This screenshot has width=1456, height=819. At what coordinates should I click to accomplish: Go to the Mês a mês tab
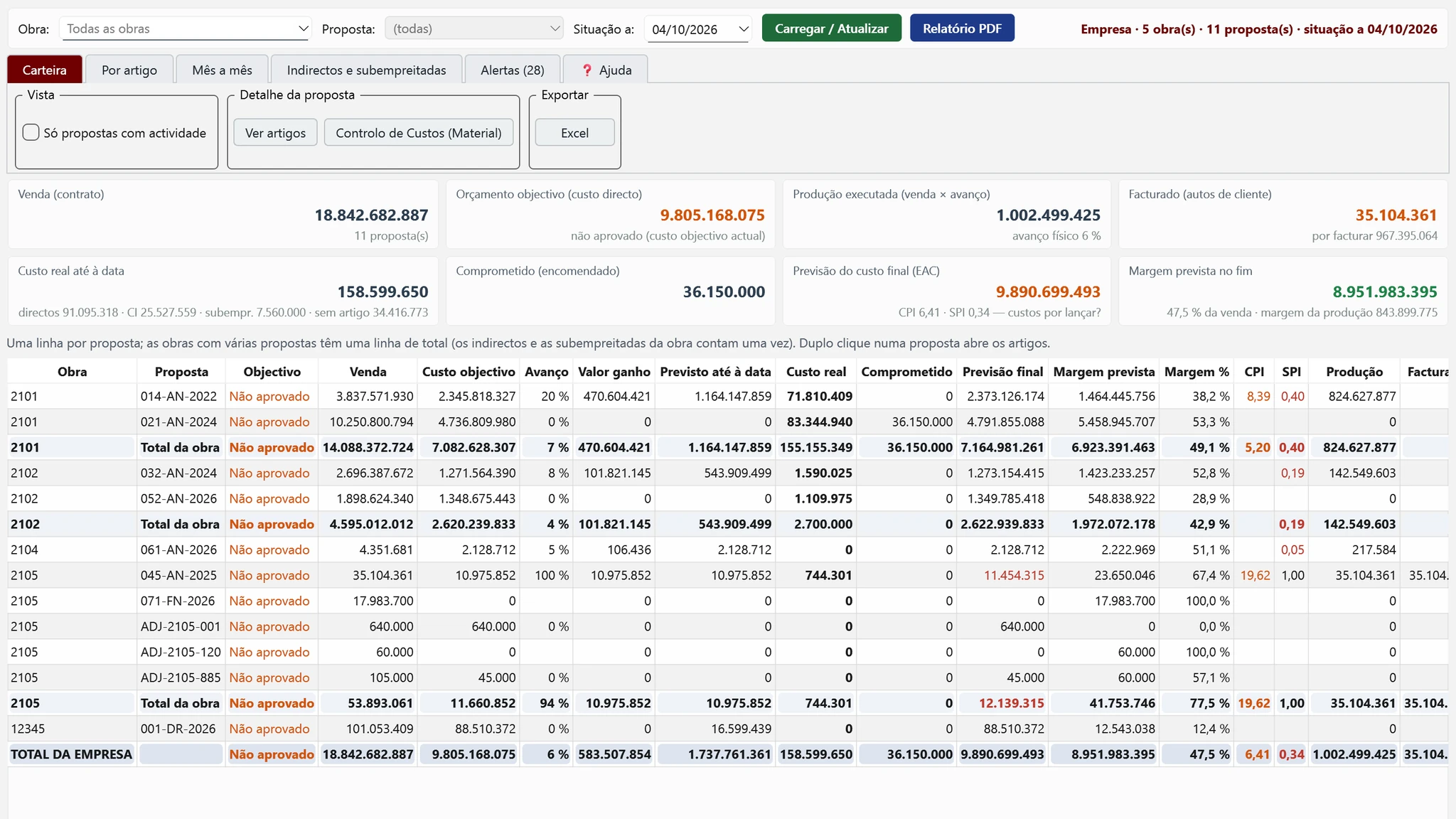pos(223,70)
